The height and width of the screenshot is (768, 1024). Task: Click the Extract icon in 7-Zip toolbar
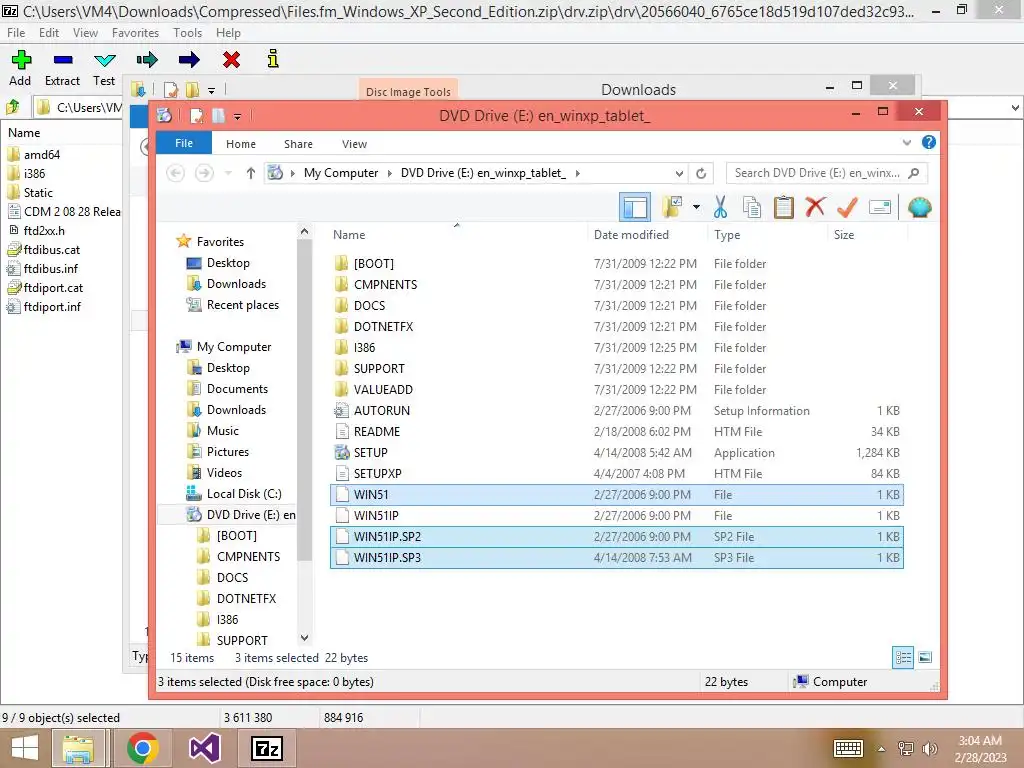tap(63, 60)
